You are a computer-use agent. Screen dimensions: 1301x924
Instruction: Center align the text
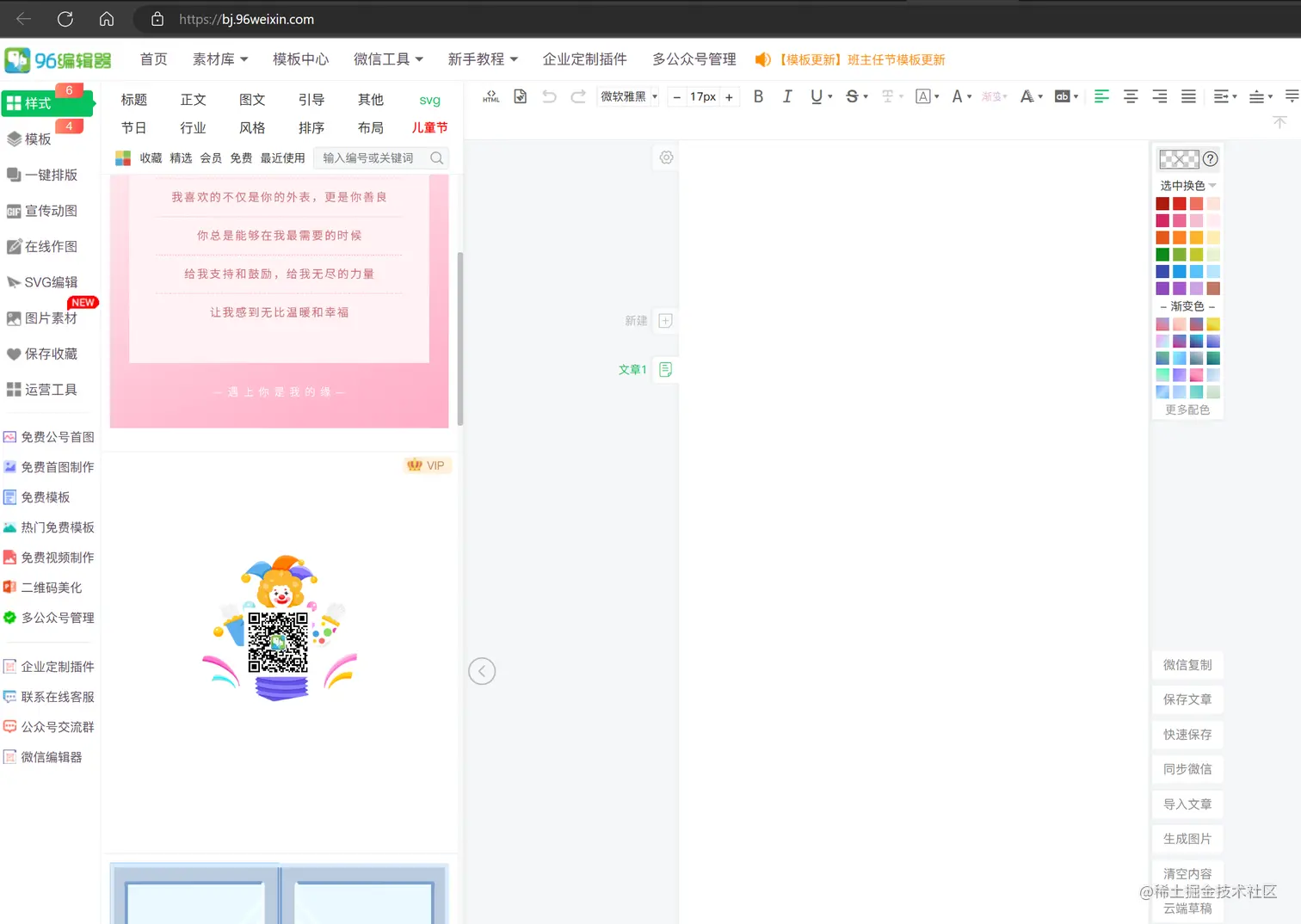[1131, 96]
